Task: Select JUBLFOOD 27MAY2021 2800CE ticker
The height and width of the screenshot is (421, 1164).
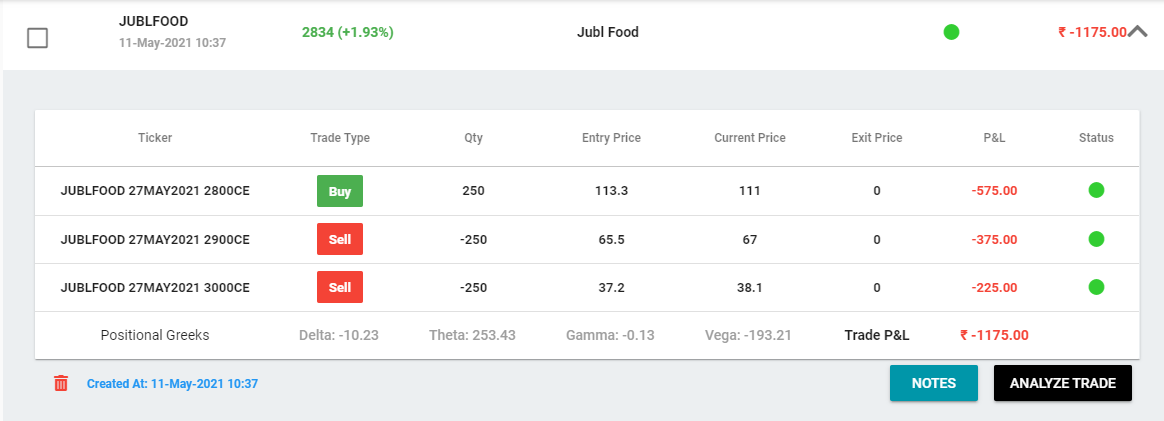Action: point(155,191)
